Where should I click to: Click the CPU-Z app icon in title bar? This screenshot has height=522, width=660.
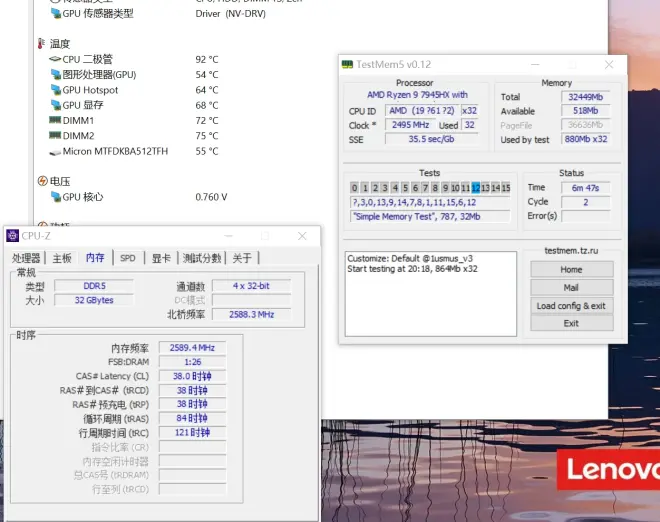pos(12,236)
